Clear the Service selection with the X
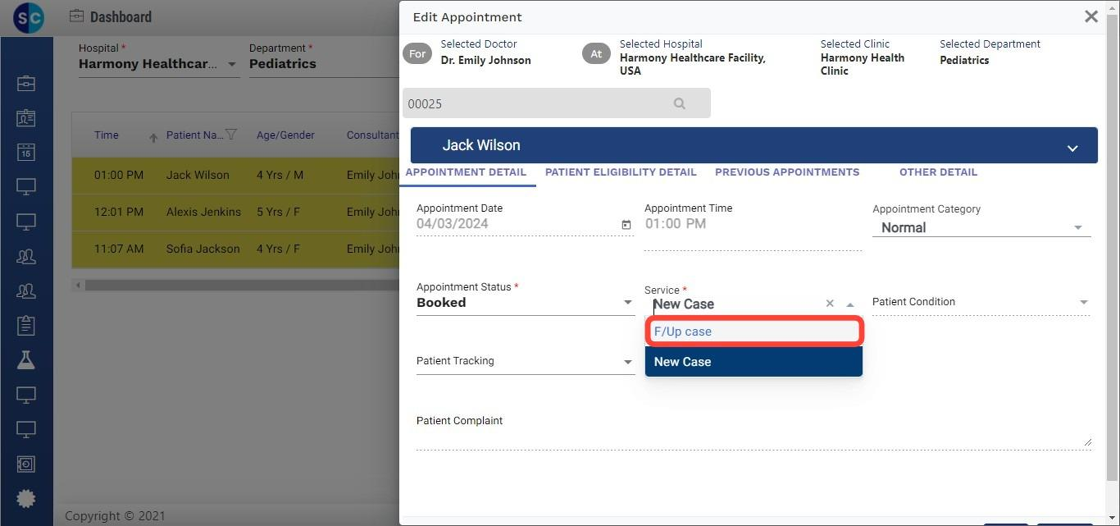The image size is (1120, 526). point(830,304)
